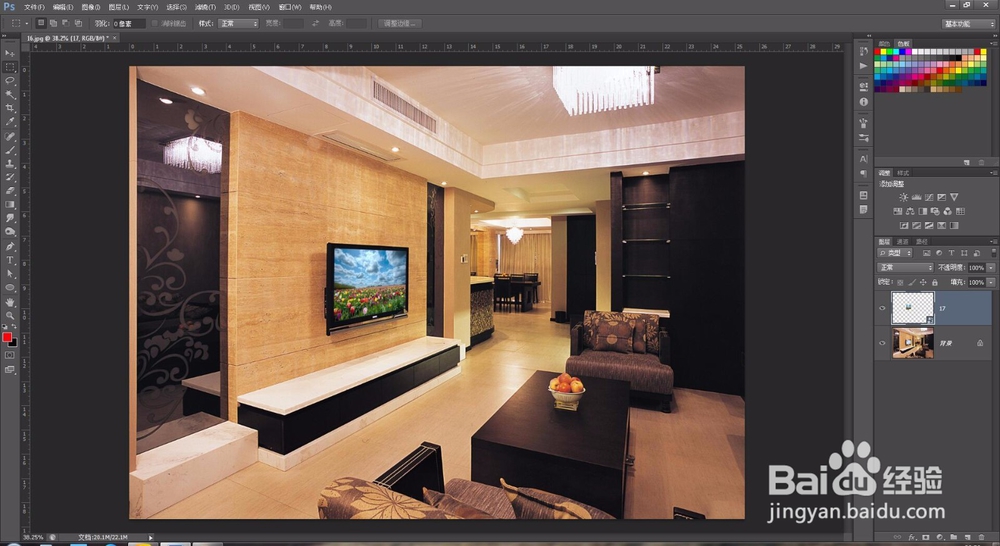Expand the collapsed toolbar double arrow
Image resolution: width=1000 pixels, height=546 pixels.
click(6, 38)
